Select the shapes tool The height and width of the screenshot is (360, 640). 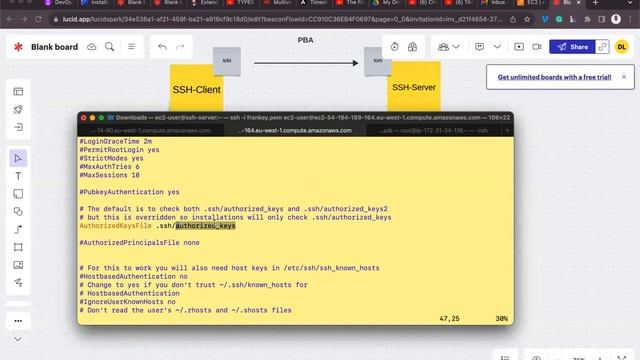(18, 211)
